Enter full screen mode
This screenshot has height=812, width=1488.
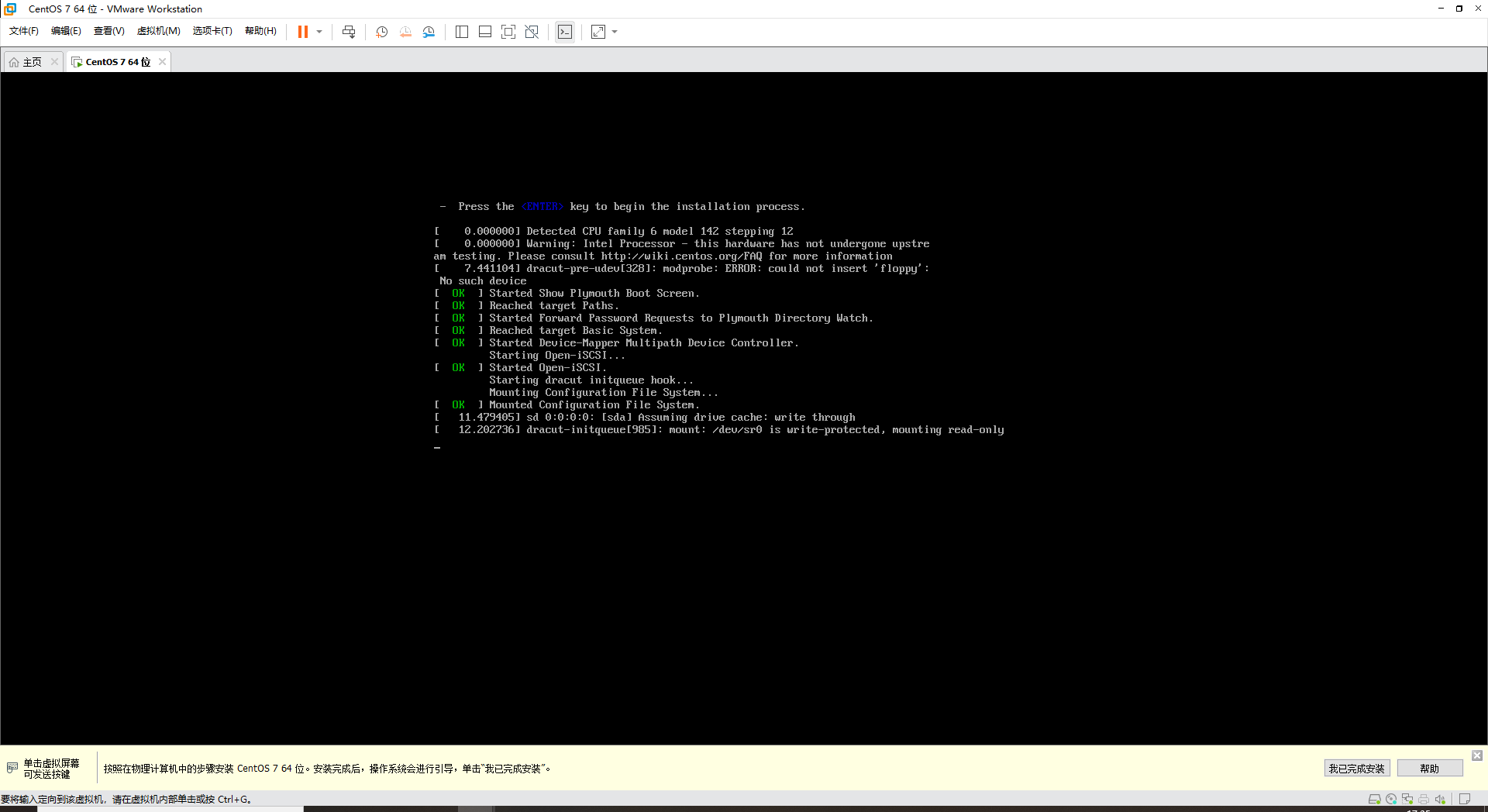(508, 32)
